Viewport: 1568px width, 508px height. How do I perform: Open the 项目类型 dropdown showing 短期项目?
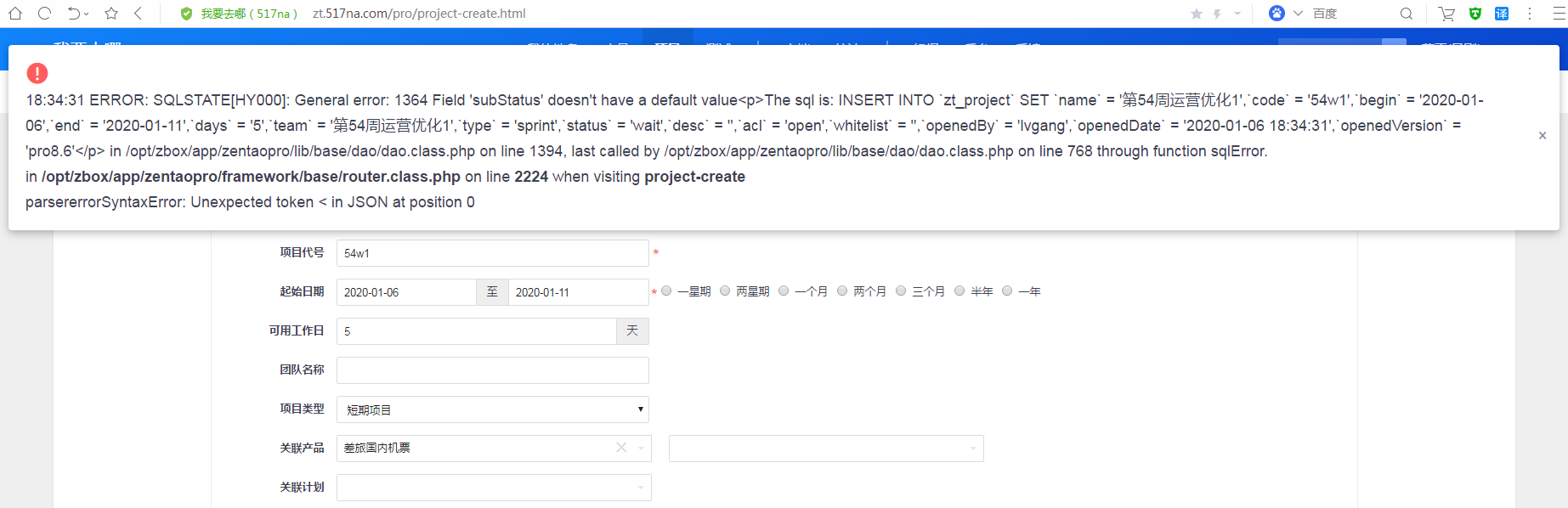[x=493, y=409]
